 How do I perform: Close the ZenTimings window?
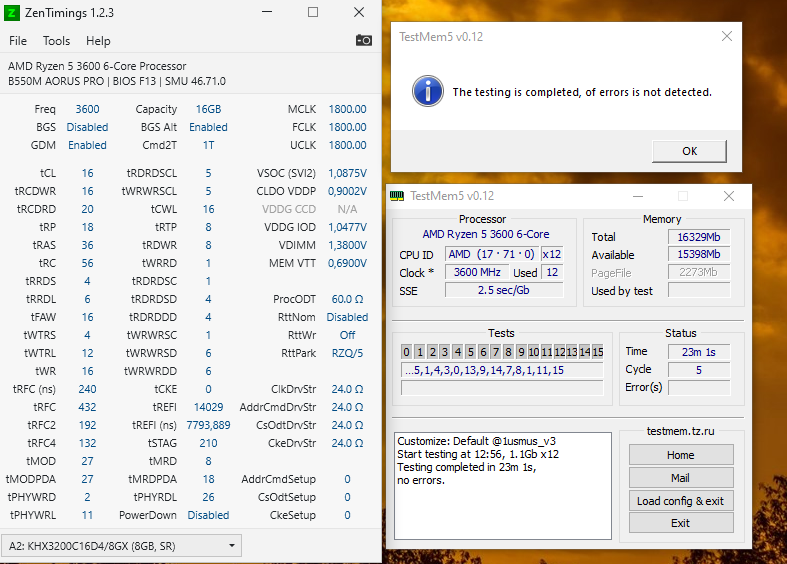pyautogui.click(x=359, y=12)
